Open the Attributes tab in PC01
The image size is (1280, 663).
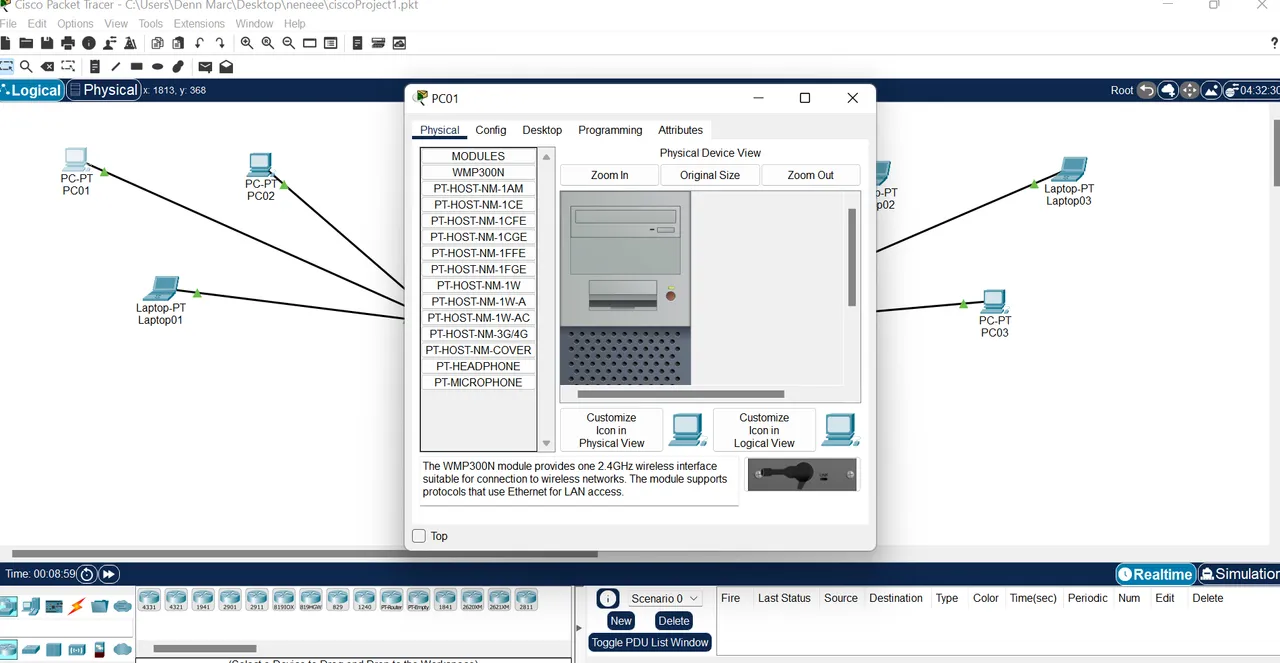tap(680, 130)
